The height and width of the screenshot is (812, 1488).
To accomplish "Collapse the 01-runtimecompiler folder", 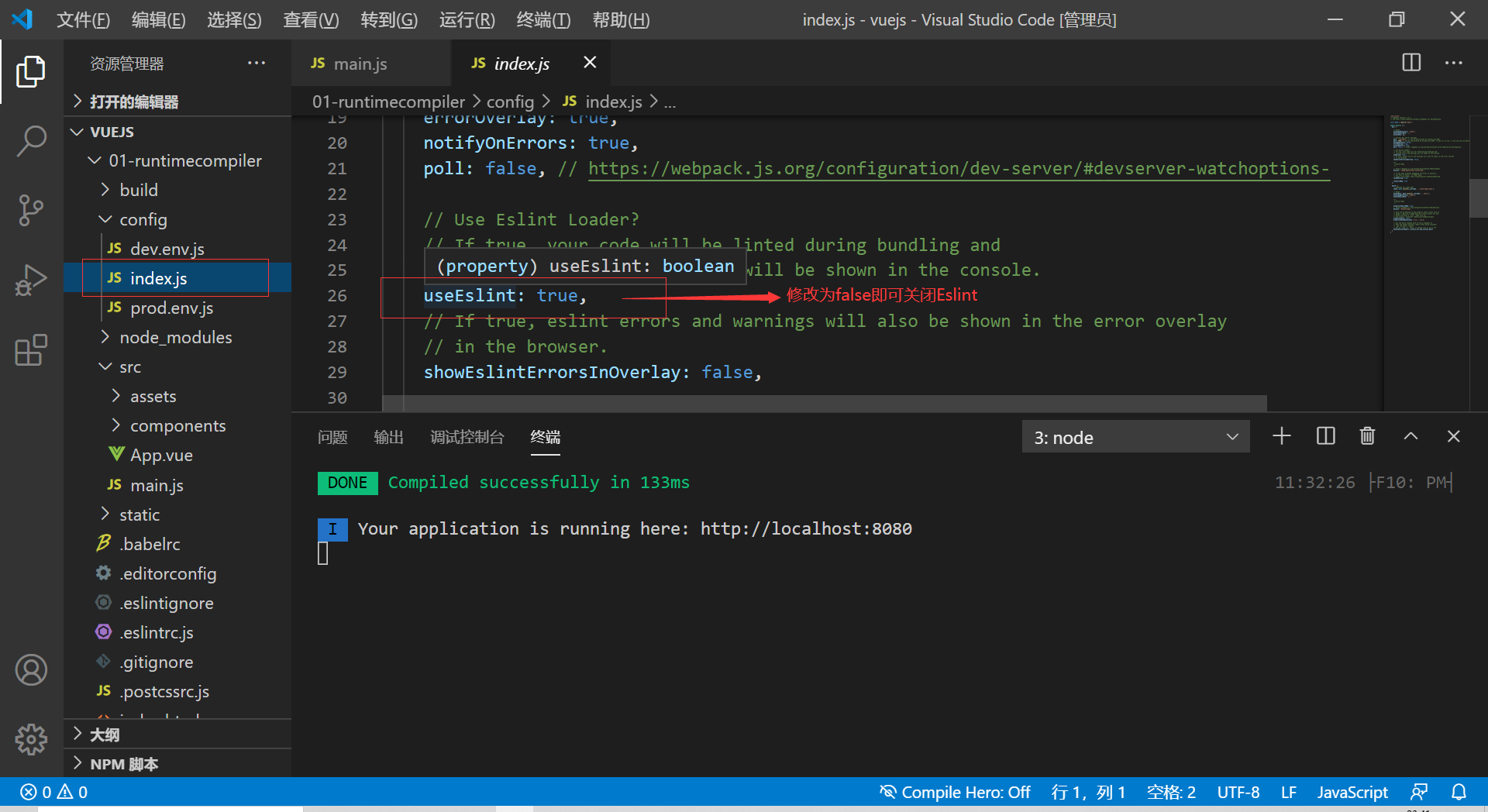I will (185, 160).
